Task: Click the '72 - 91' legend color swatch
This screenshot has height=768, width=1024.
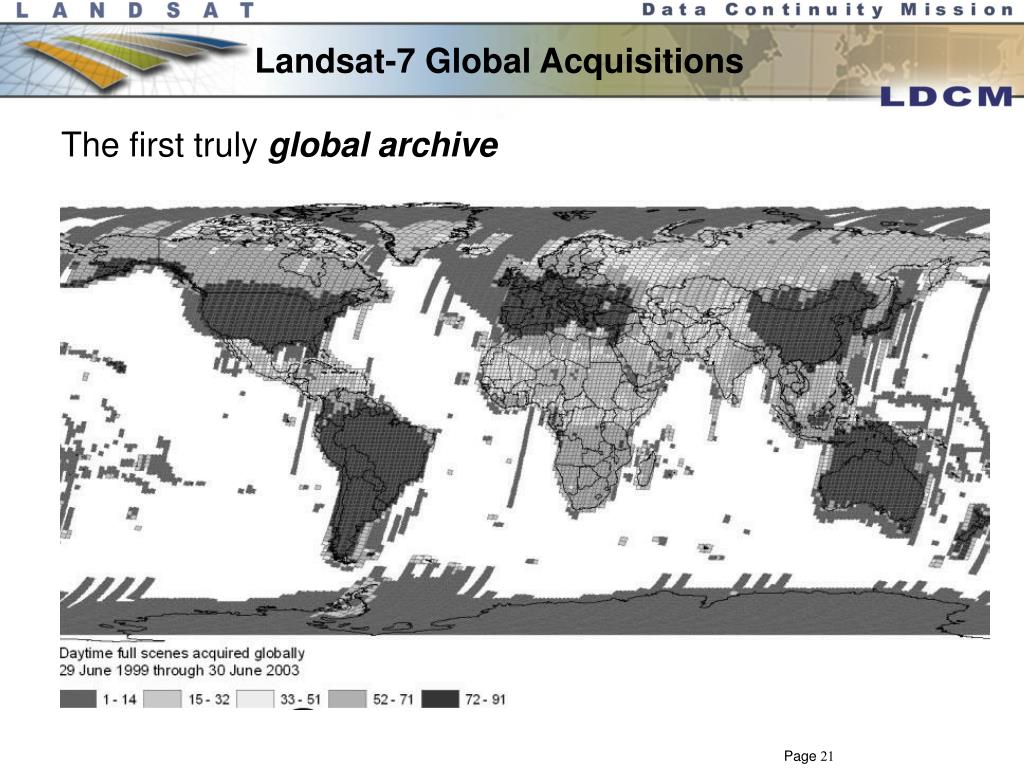Action: click(440, 699)
